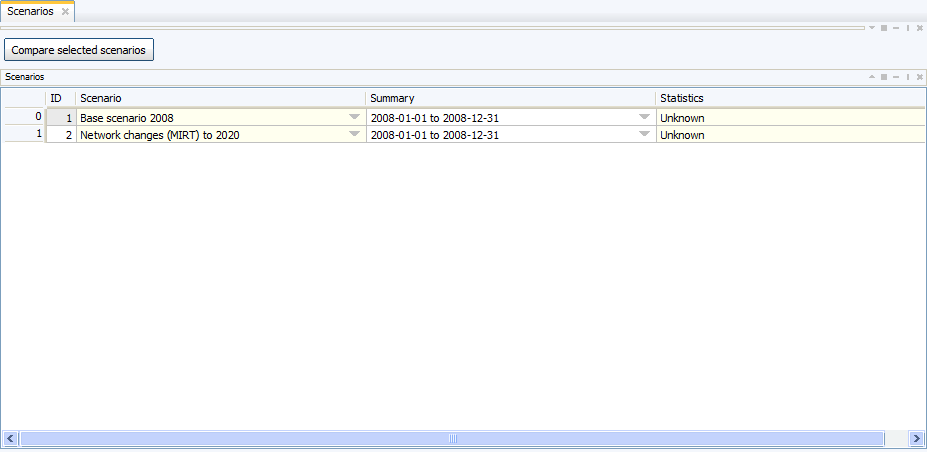
Task: Click horizontal scrollbar right arrow
Action: click(916, 438)
